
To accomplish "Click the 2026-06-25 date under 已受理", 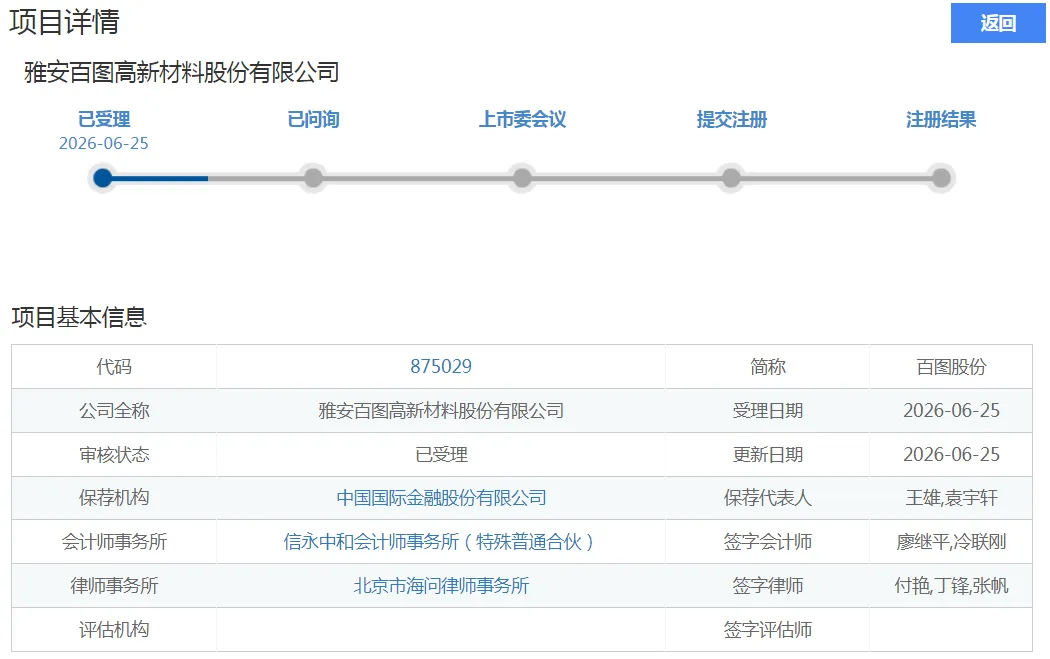I will [x=104, y=143].
